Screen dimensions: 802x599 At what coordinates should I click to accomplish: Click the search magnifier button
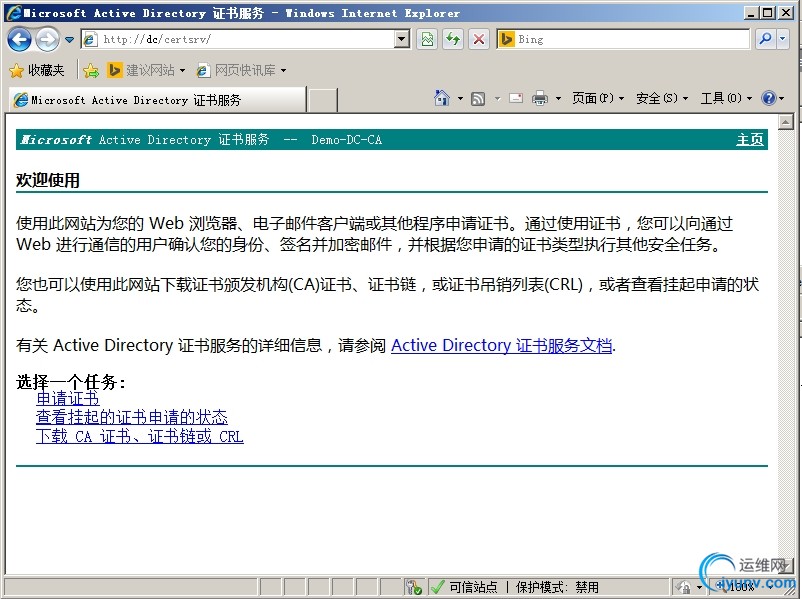coord(765,39)
